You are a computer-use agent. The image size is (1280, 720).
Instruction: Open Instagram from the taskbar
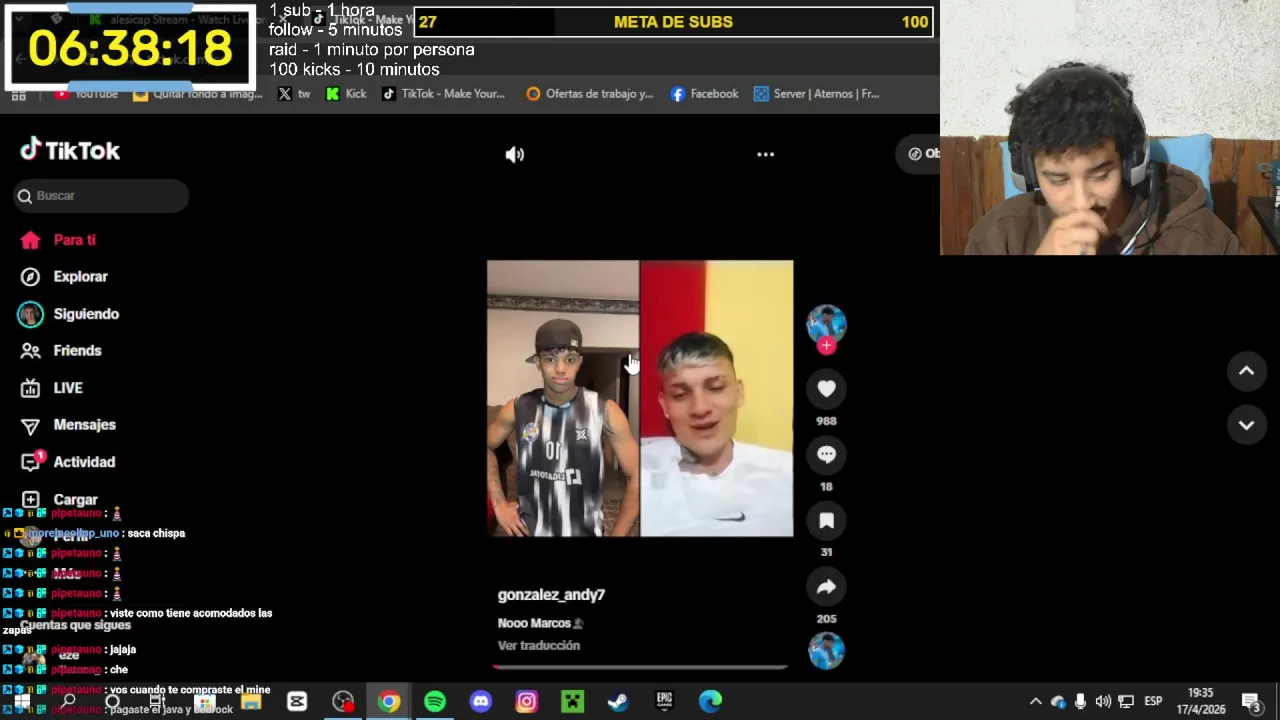coord(526,702)
